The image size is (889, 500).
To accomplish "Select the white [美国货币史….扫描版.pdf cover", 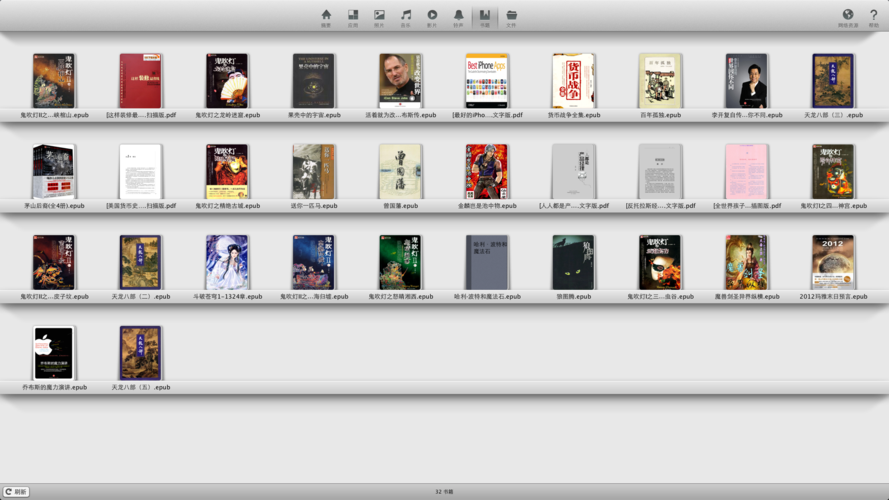I will pos(141,172).
